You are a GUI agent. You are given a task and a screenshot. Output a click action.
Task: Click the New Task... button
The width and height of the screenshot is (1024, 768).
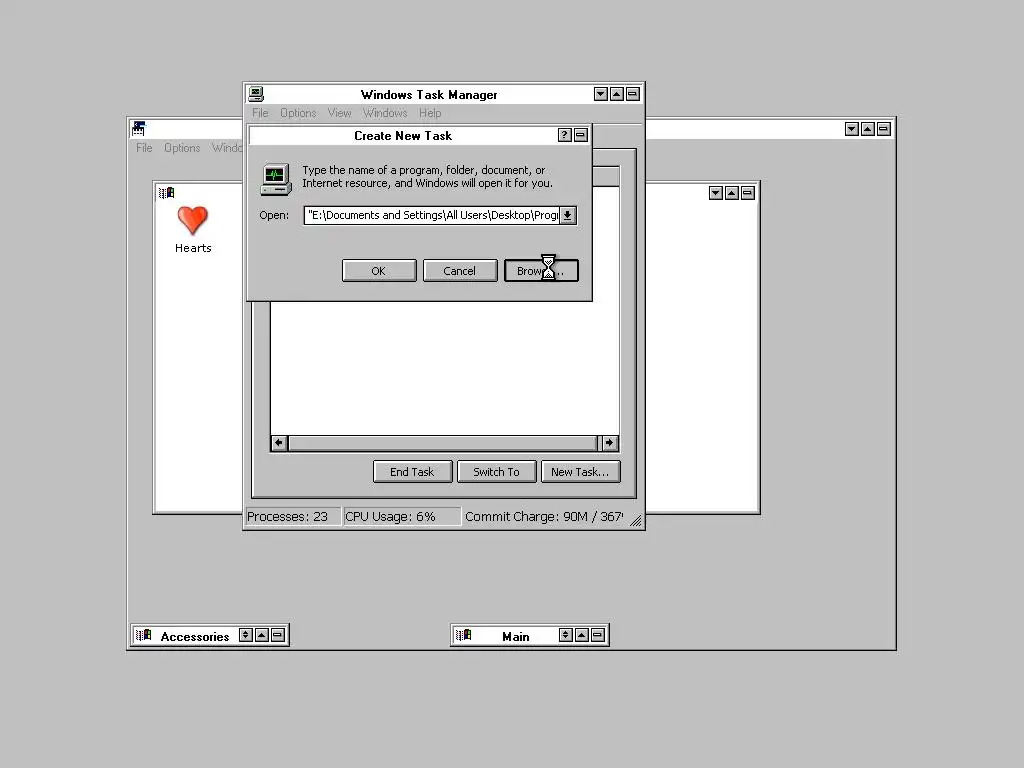coord(580,472)
